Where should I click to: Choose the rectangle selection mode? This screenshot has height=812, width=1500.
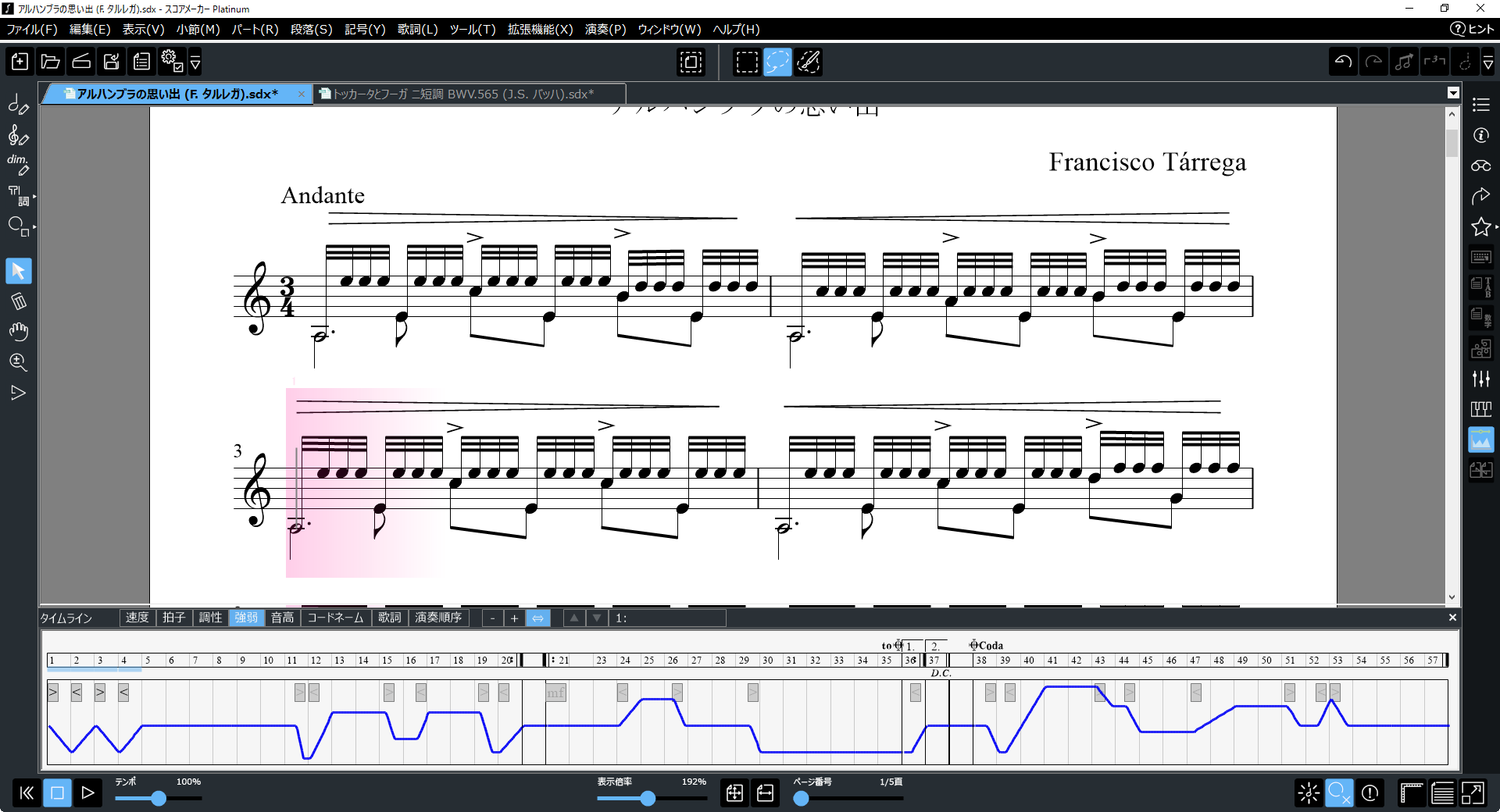pos(747,62)
